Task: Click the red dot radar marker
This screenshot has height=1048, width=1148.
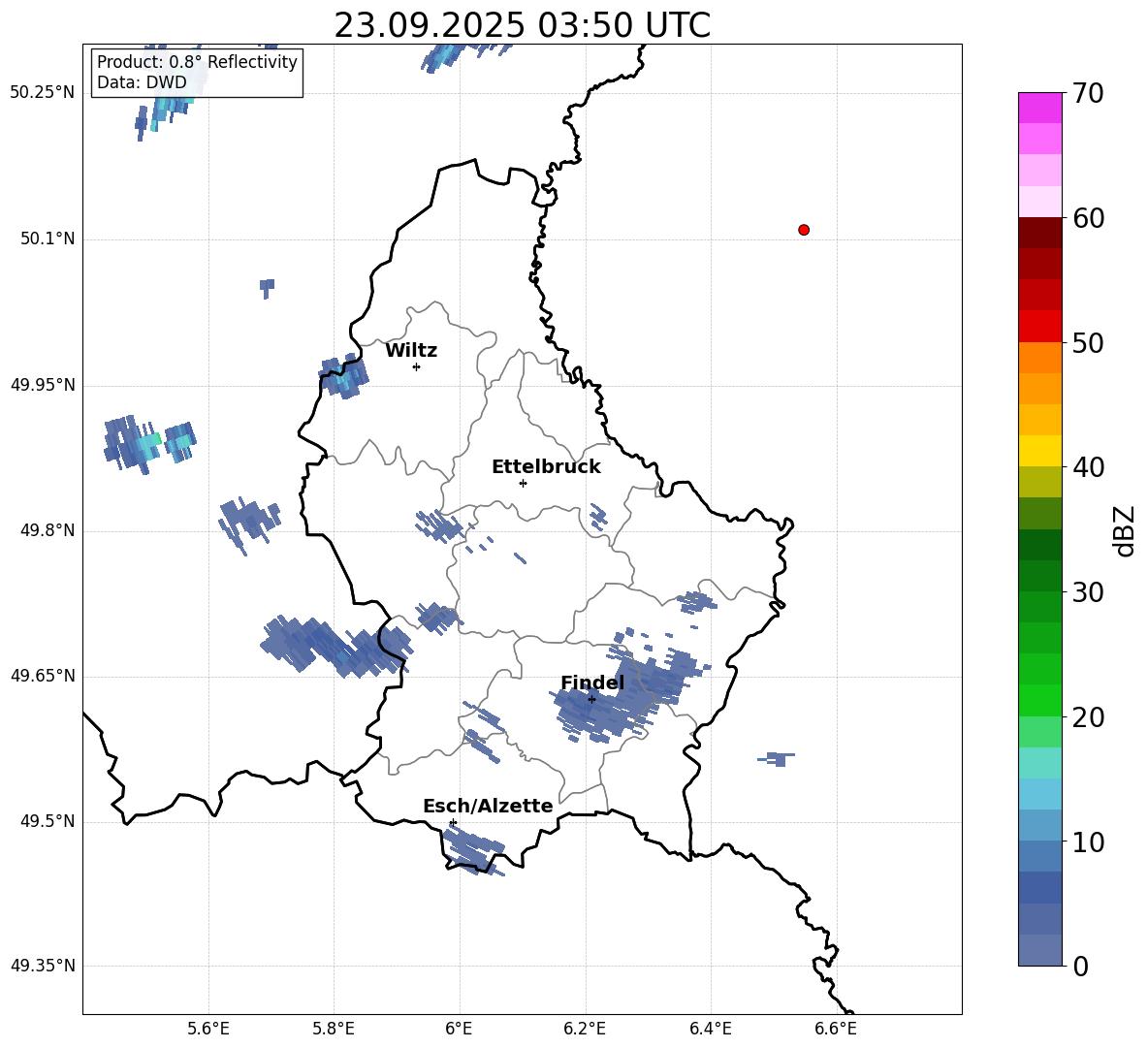Action: pyautogui.click(x=804, y=230)
